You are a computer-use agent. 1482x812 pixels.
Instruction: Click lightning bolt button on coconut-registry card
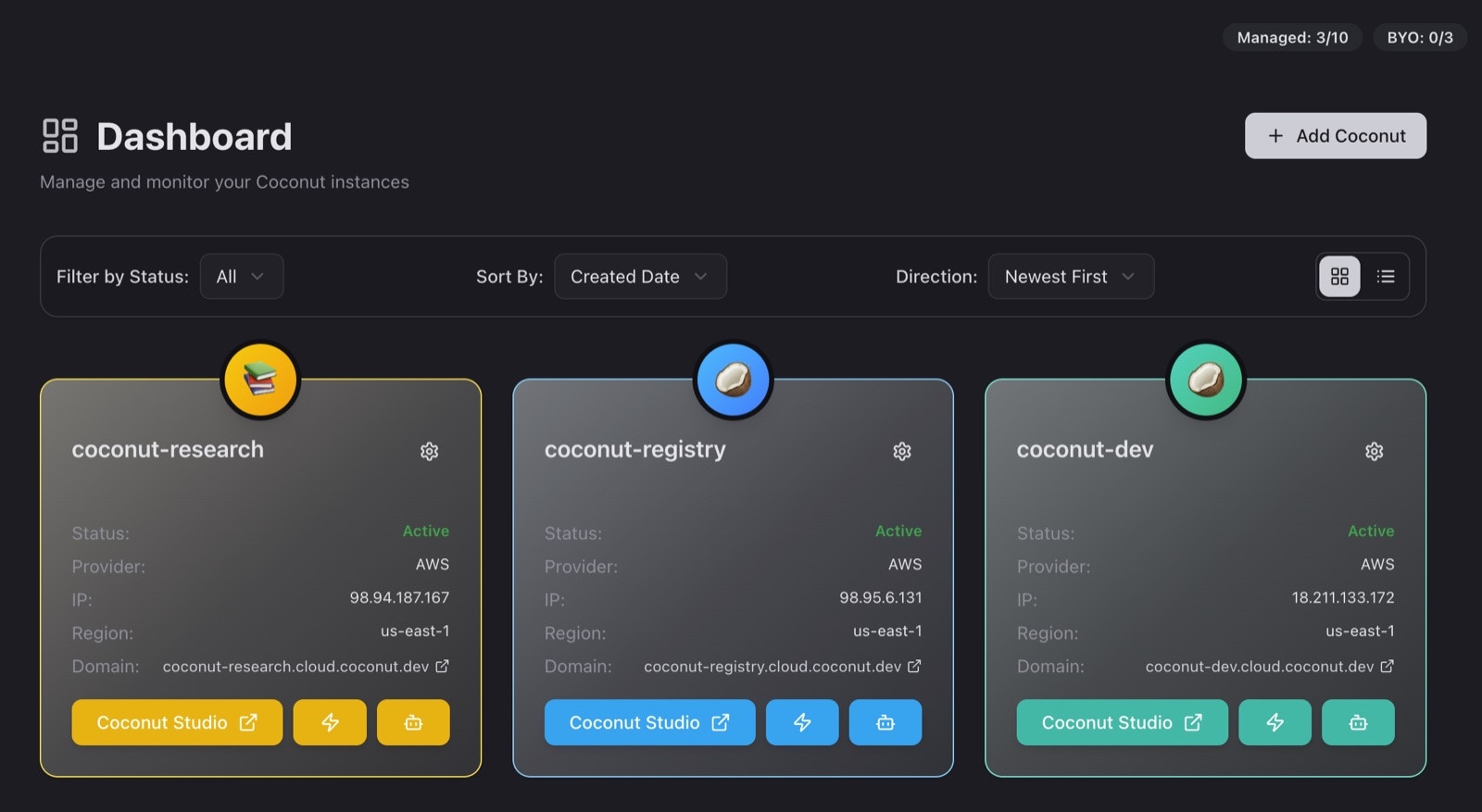[x=802, y=722]
